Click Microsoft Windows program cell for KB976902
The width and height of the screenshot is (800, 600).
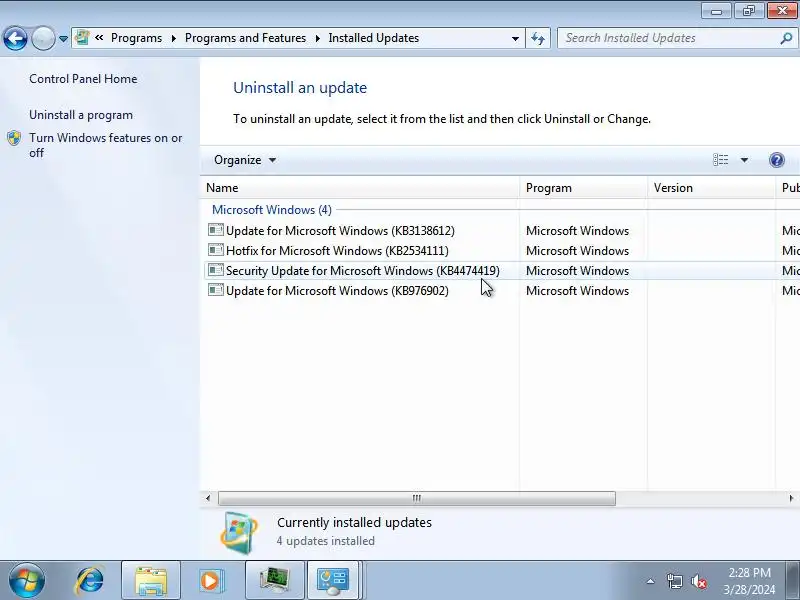coord(578,290)
